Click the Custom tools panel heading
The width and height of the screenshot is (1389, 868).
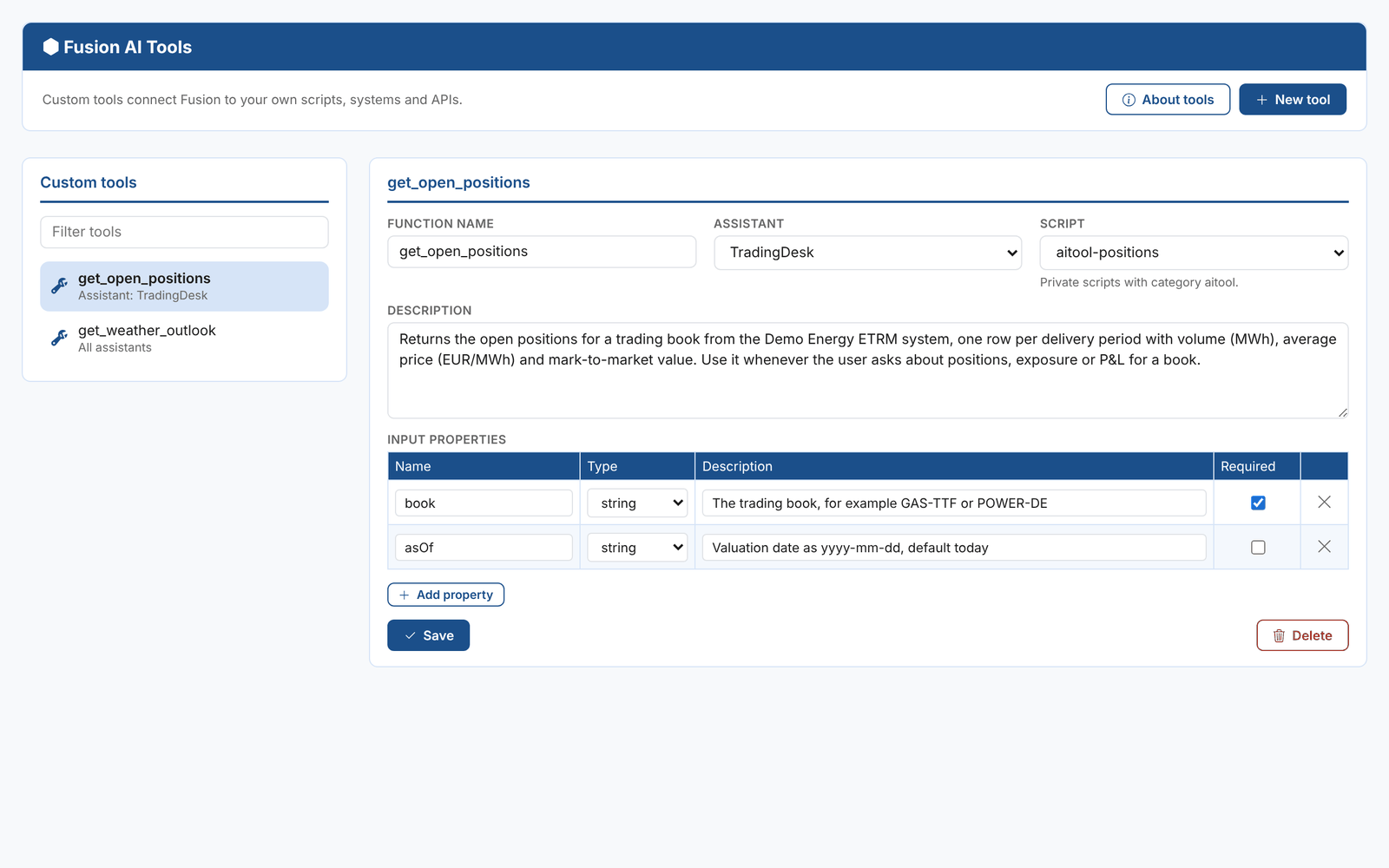click(89, 182)
